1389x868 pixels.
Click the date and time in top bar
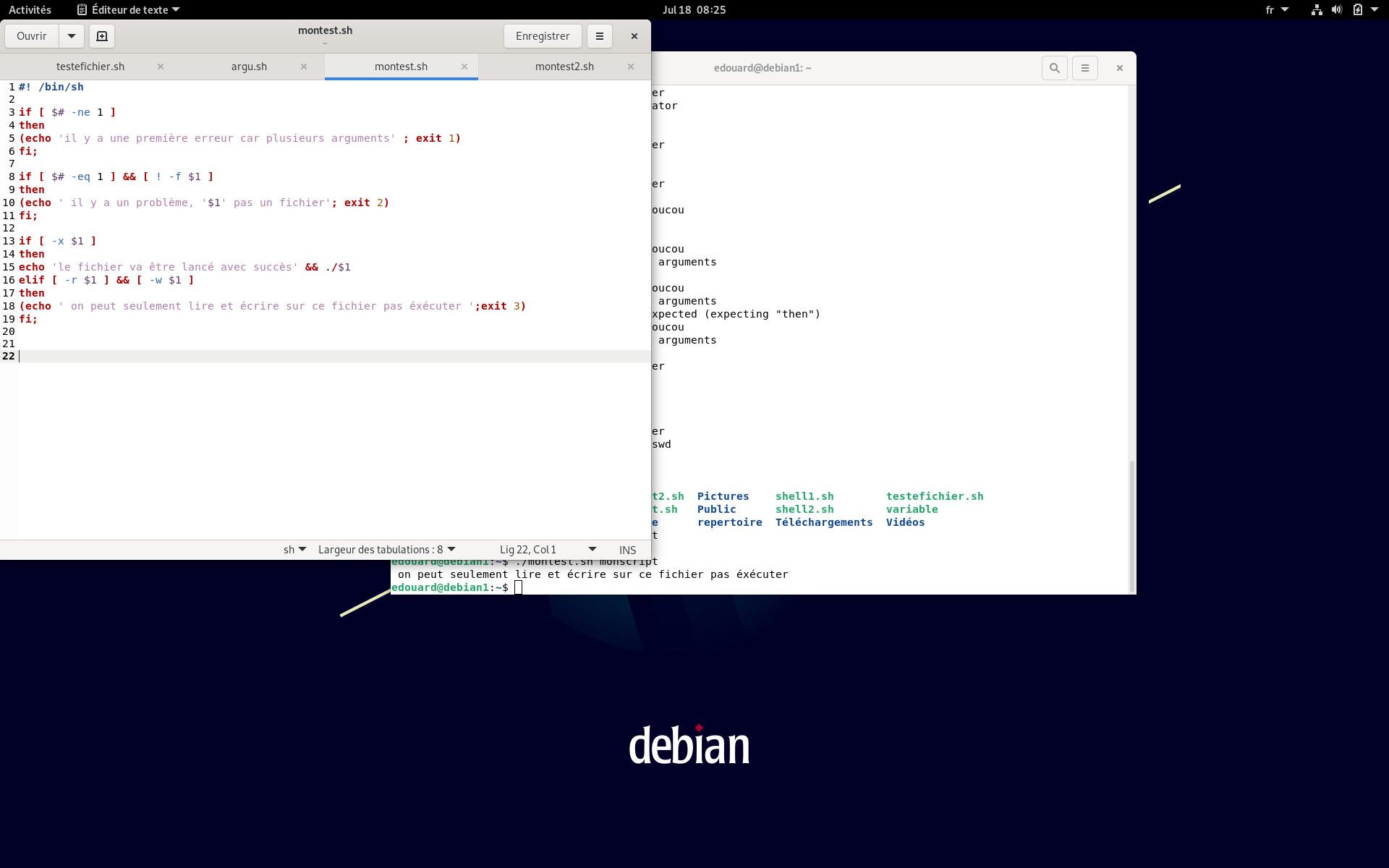pyautogui.click(x=694, y=9)
